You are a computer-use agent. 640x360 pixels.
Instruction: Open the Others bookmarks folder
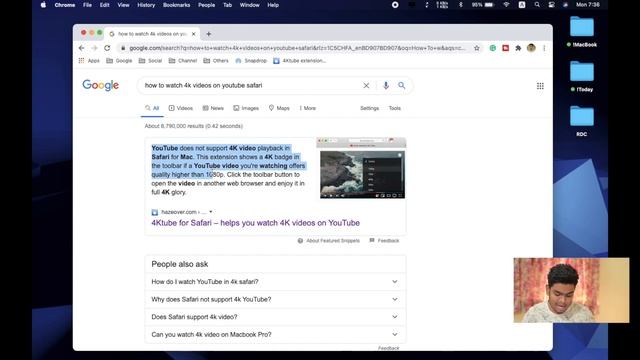click(x=216, y=61)
